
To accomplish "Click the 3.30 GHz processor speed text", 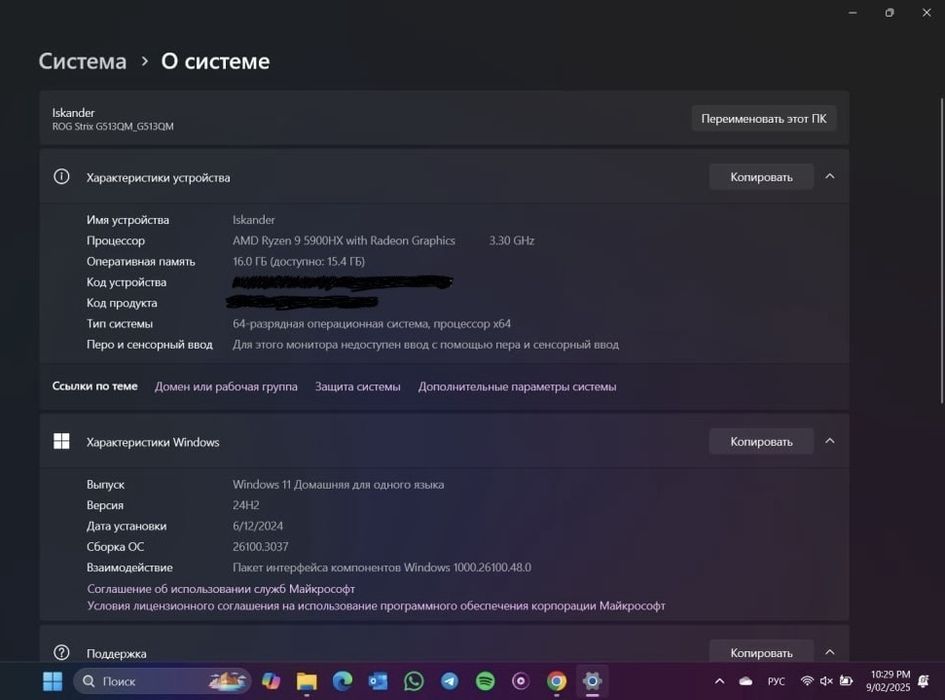I will pyautogui.click(x=512, y=241).
